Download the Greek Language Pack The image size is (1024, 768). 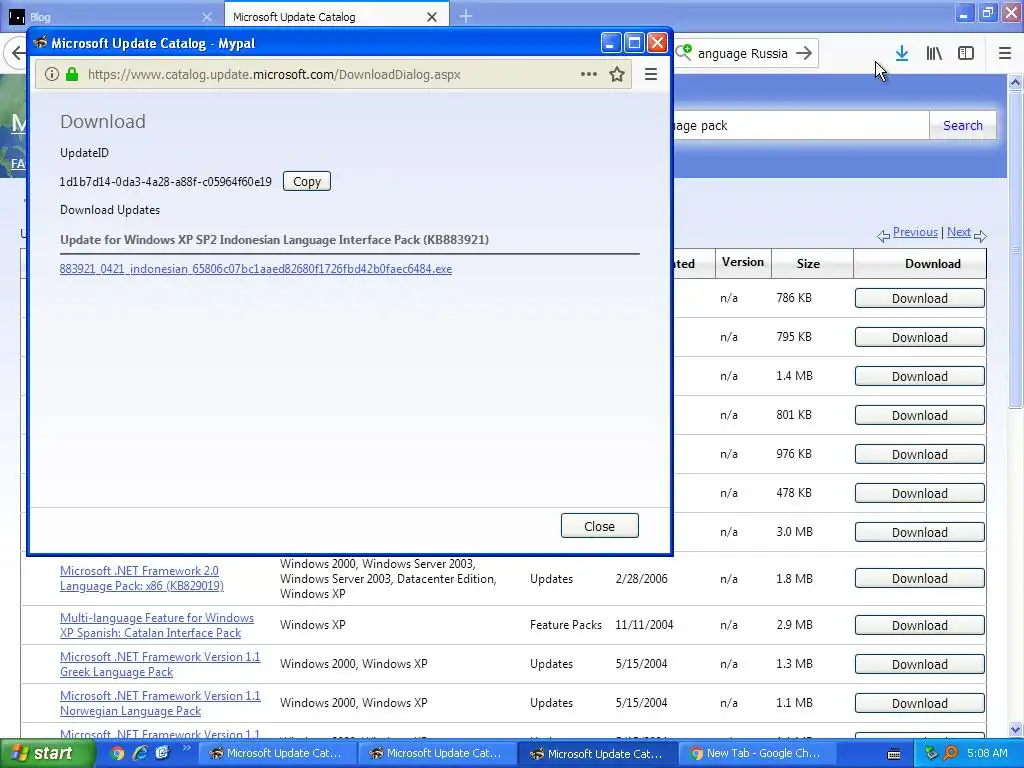[920, 665]
